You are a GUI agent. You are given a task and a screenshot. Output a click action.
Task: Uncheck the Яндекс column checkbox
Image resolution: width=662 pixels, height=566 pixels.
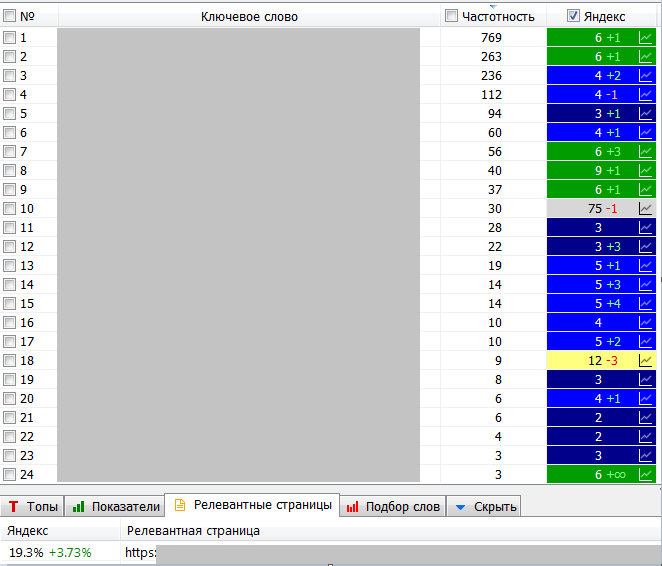(x=573, y=16)
